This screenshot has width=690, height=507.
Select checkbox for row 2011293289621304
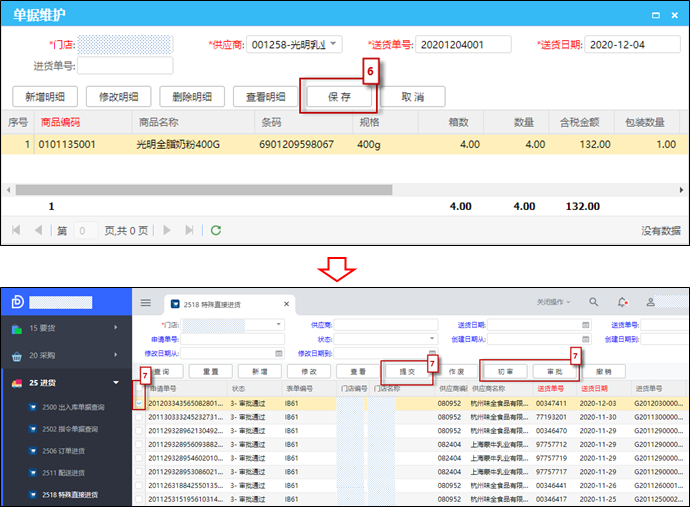140,430
